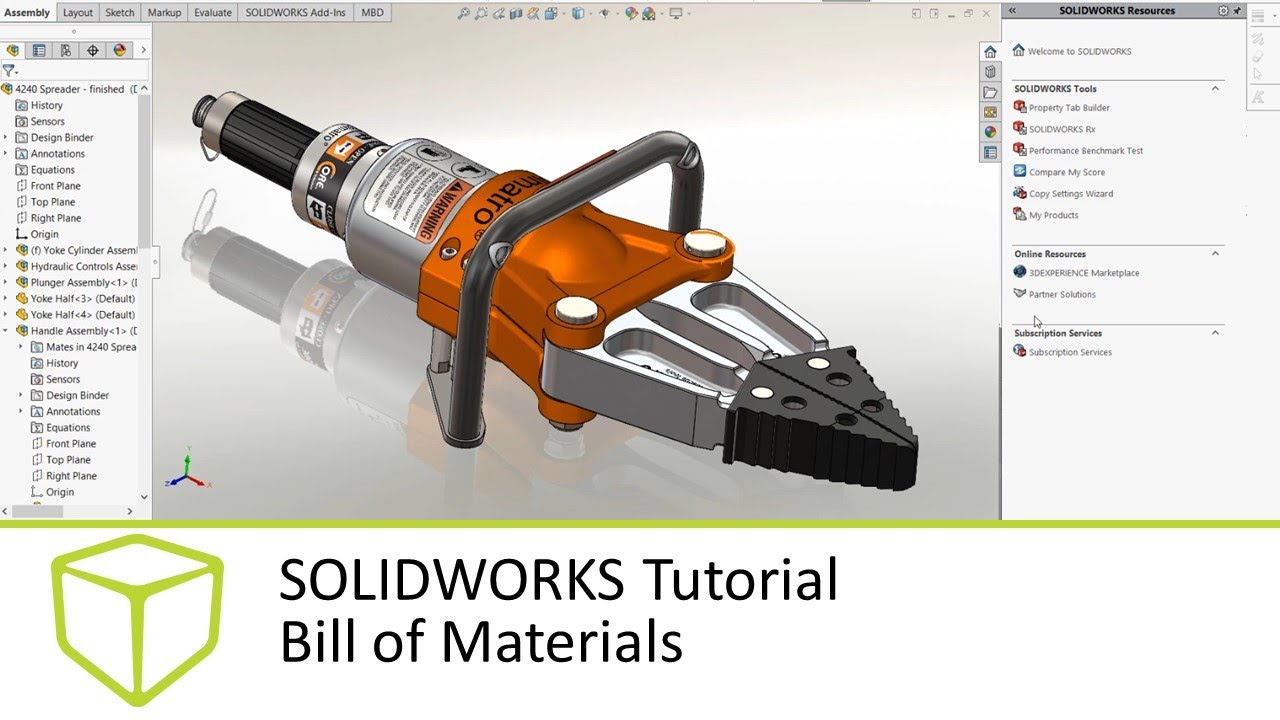Click the Edit Appearance color ball icon
This screenshot has height=720, width=1280.
tap(631, 13)
